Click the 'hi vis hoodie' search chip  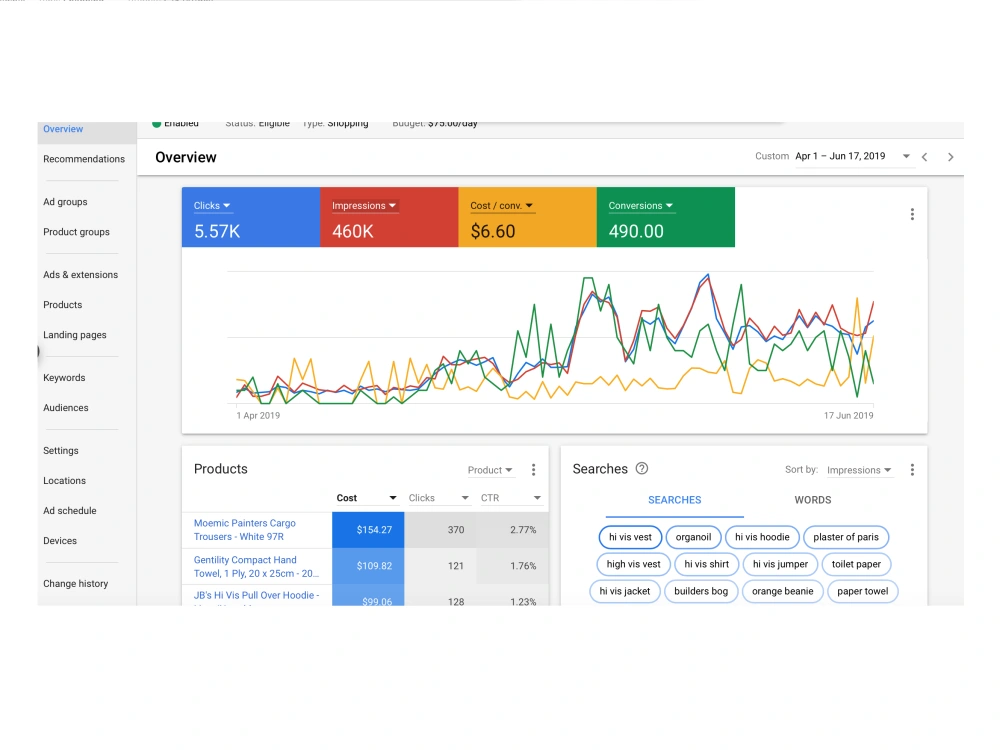point(762,537)
